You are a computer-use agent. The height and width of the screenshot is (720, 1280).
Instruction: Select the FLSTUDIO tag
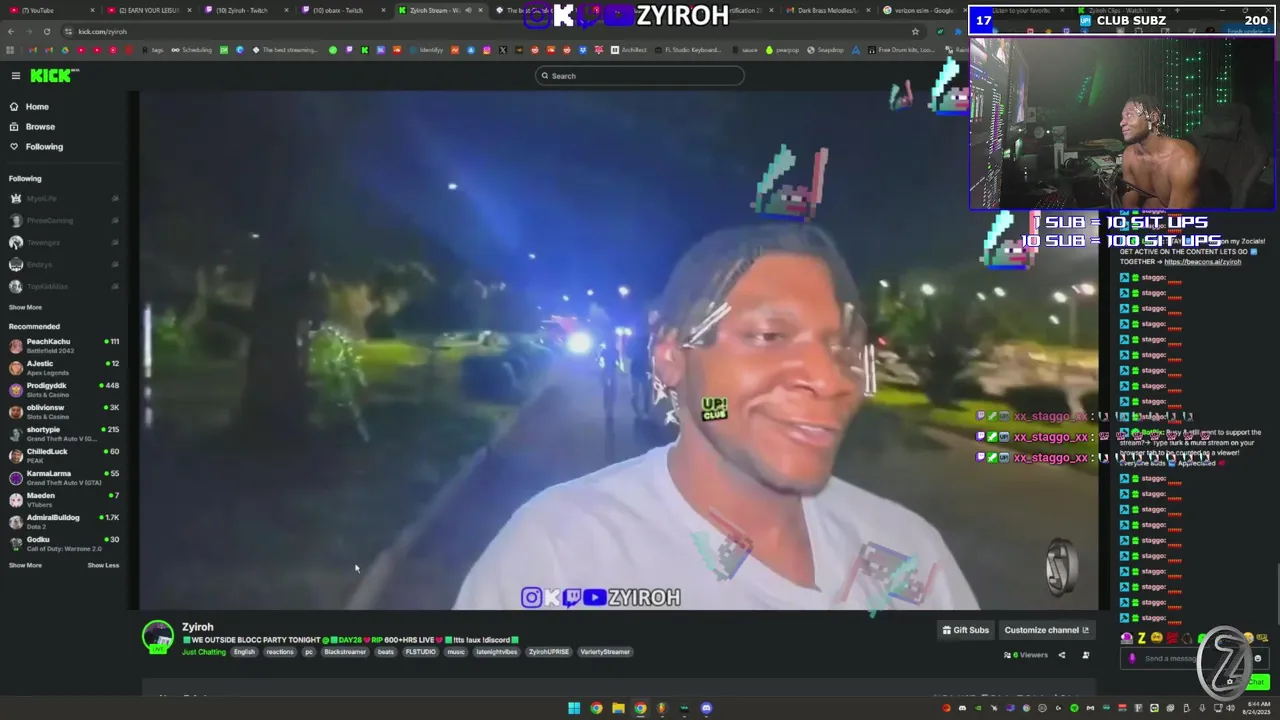coord(420,652)
